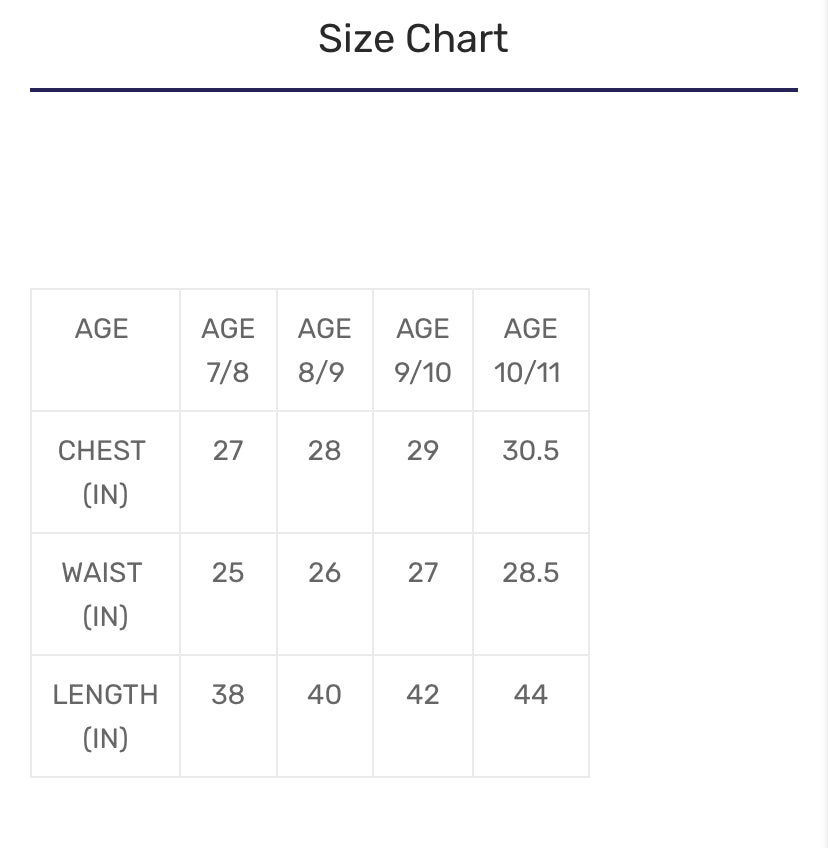Click length value 42 for age 9/10
The image size is (828, 848).
click(423, 695)
